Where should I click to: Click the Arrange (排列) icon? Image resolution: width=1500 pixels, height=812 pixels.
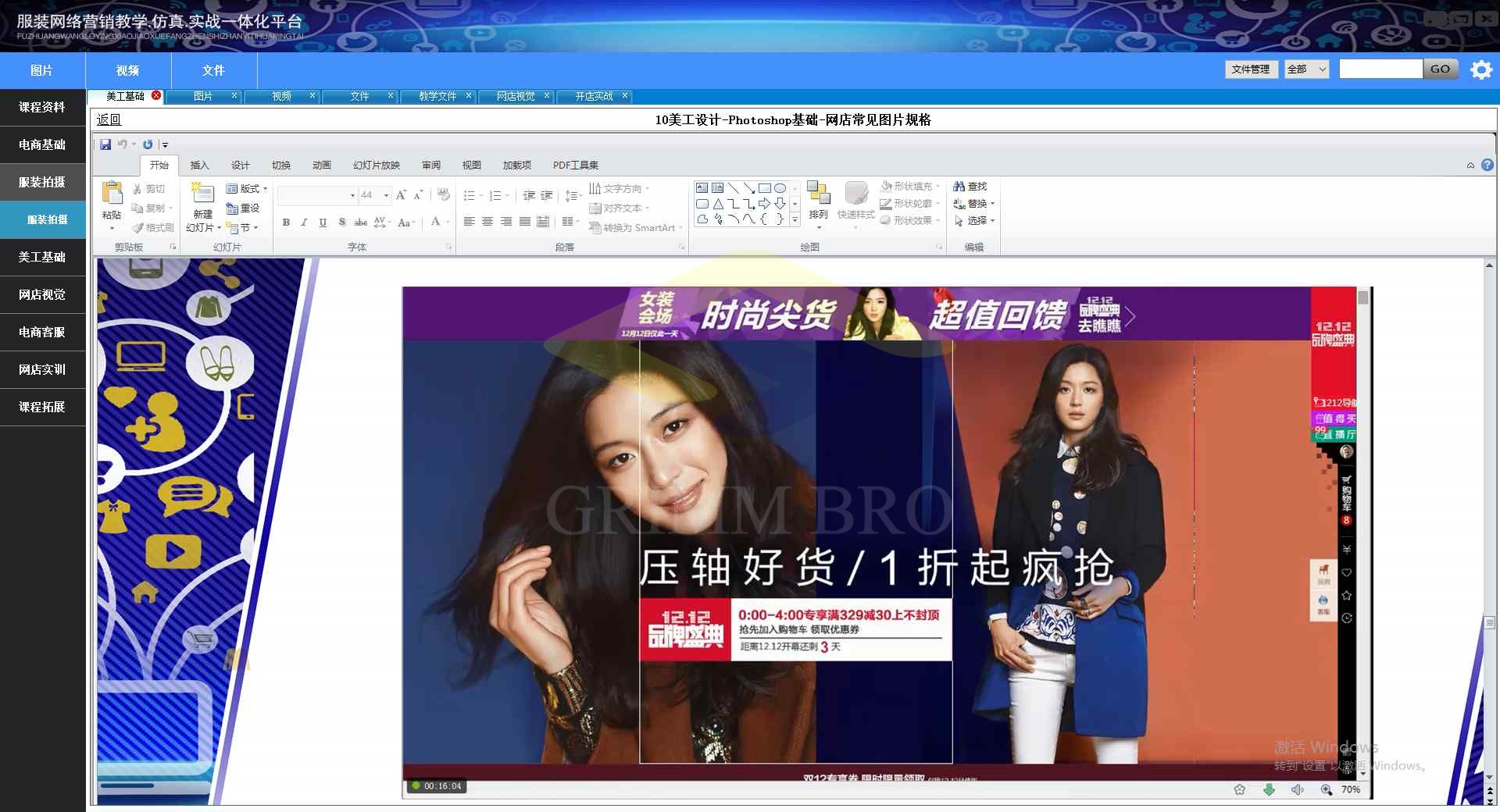point(819,193)
